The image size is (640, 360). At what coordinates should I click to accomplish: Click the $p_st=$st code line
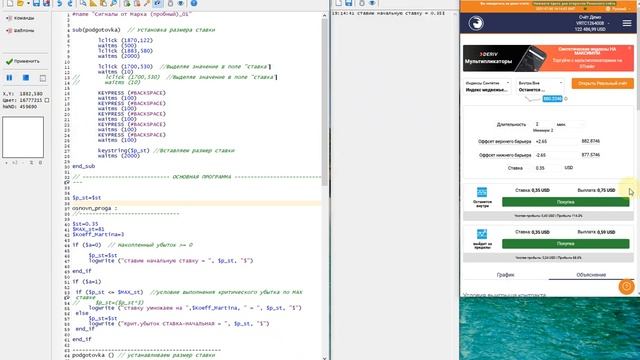(x=87, y=198)
